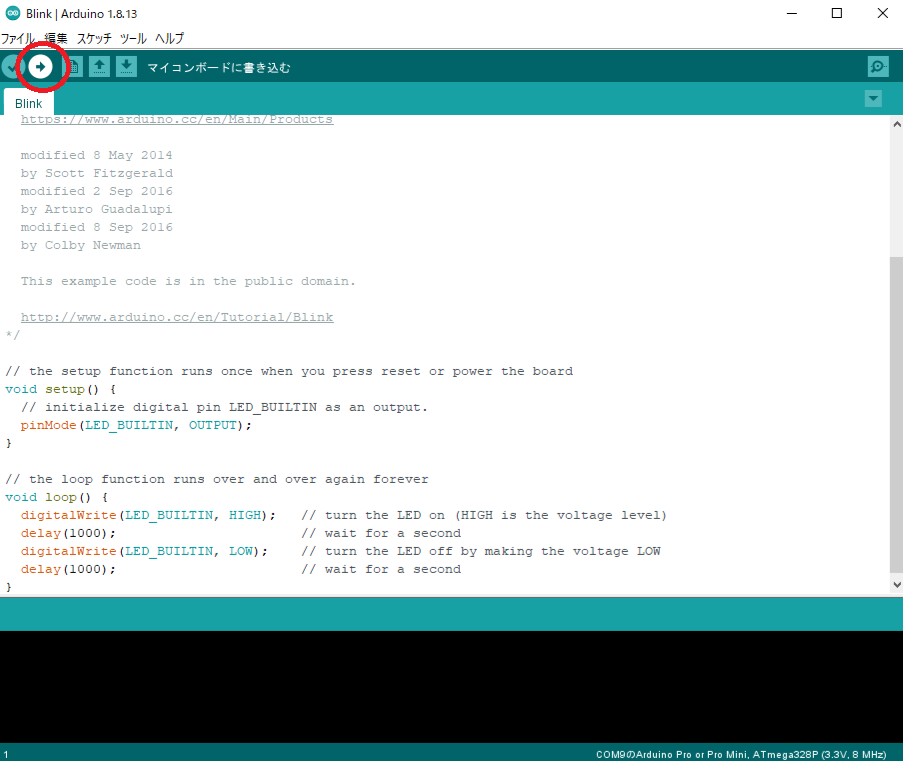This screenshot has width=903, height=761.
Task: Open the ファイル menu
Action: (18, 39)
